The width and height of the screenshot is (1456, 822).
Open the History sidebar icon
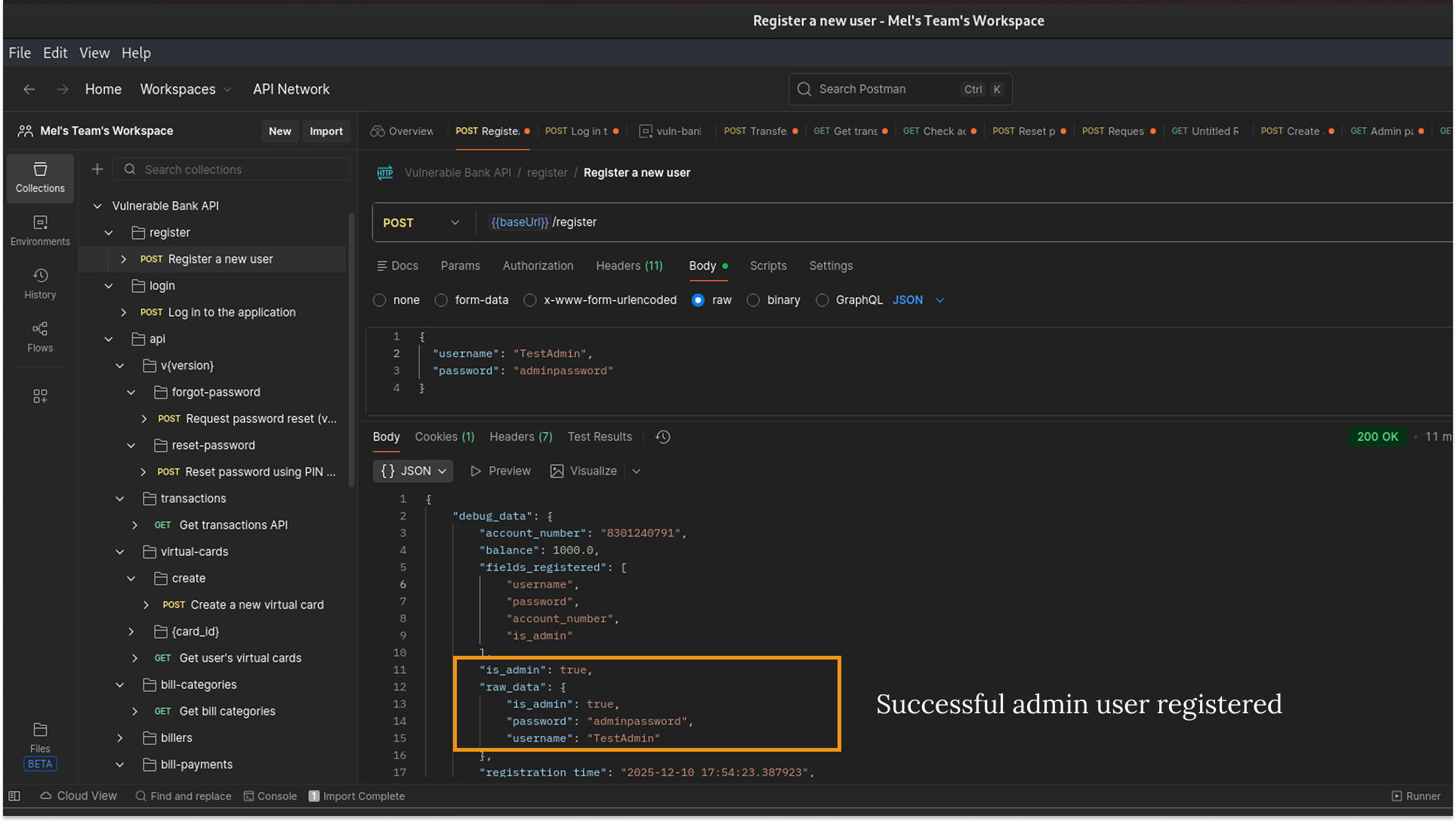[x=40, y=283]
